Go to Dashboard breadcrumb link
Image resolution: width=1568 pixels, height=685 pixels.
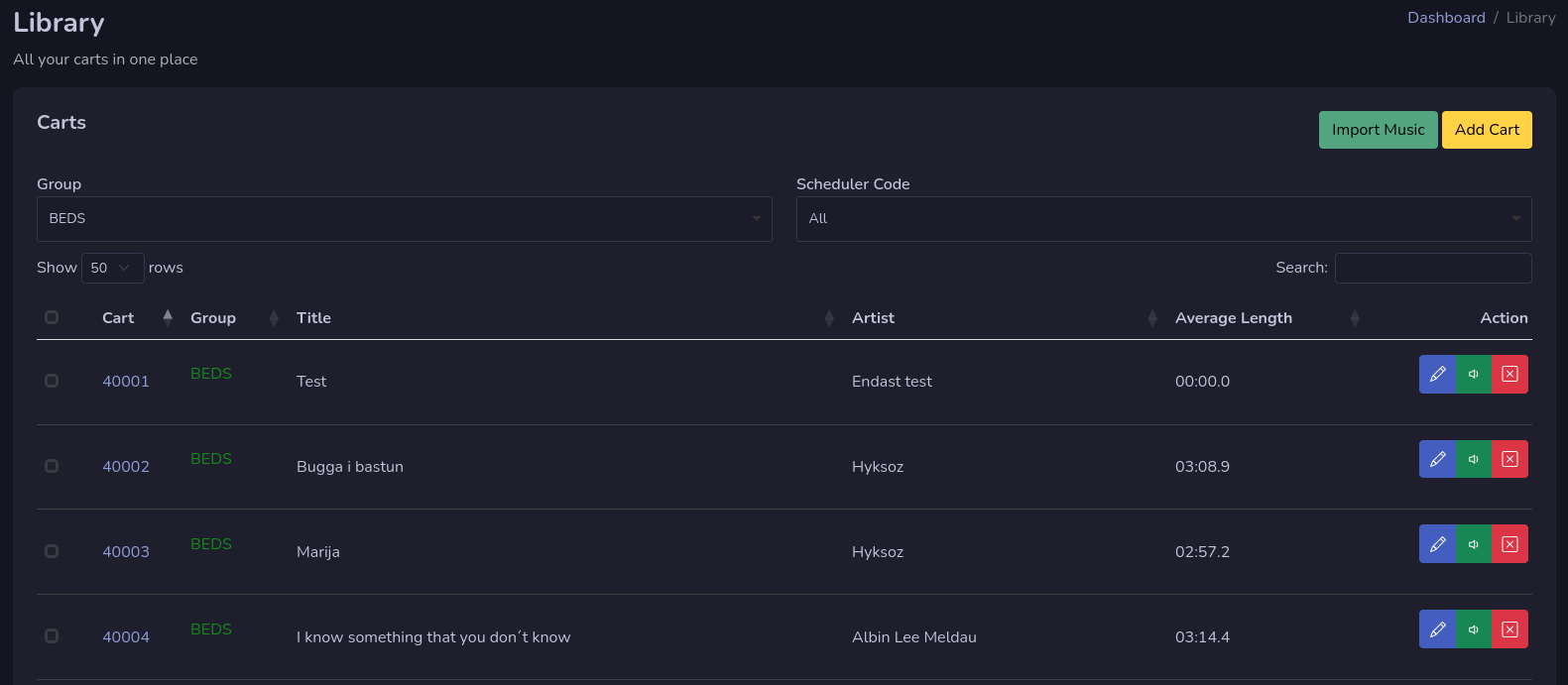click(x=1446, y=18)
